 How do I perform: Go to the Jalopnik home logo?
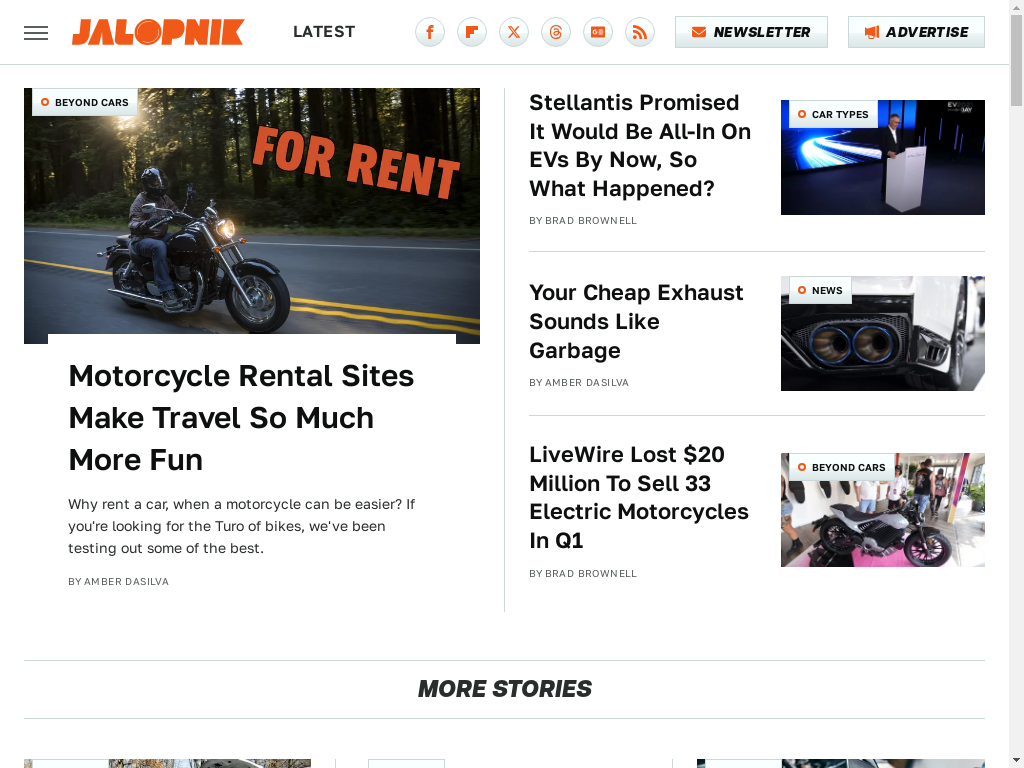point(158,32)
